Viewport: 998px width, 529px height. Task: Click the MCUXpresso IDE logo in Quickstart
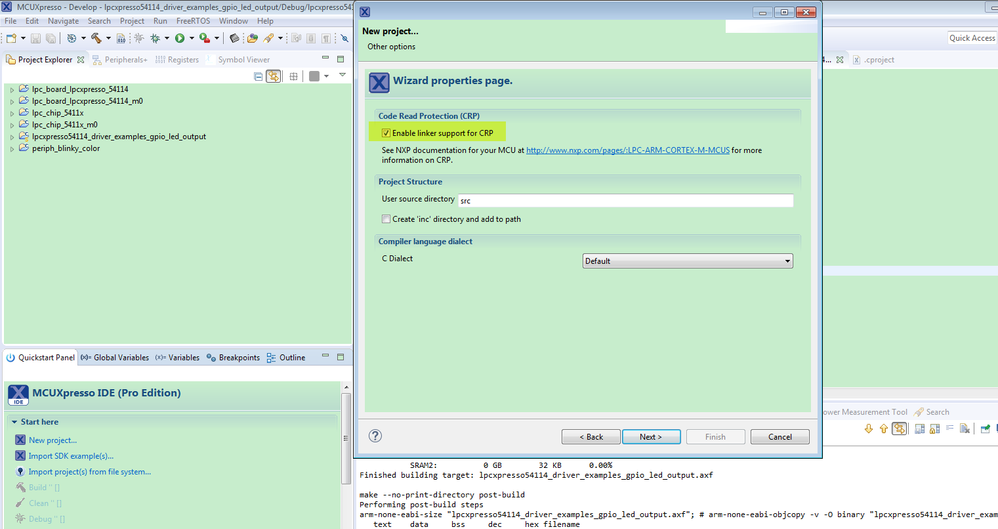[x=18, y=395]
